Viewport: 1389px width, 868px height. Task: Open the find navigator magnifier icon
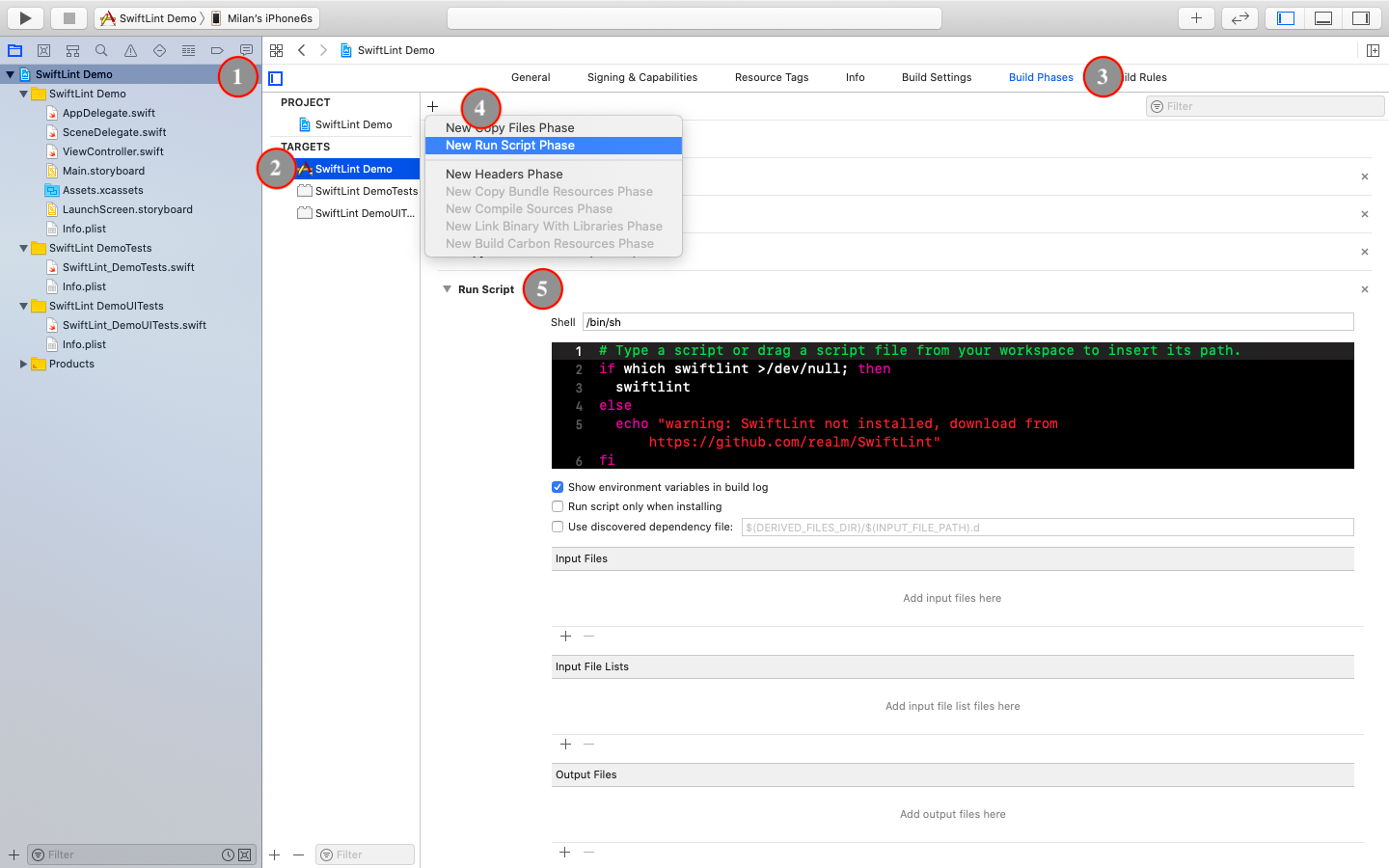click(x=101, y=50)
